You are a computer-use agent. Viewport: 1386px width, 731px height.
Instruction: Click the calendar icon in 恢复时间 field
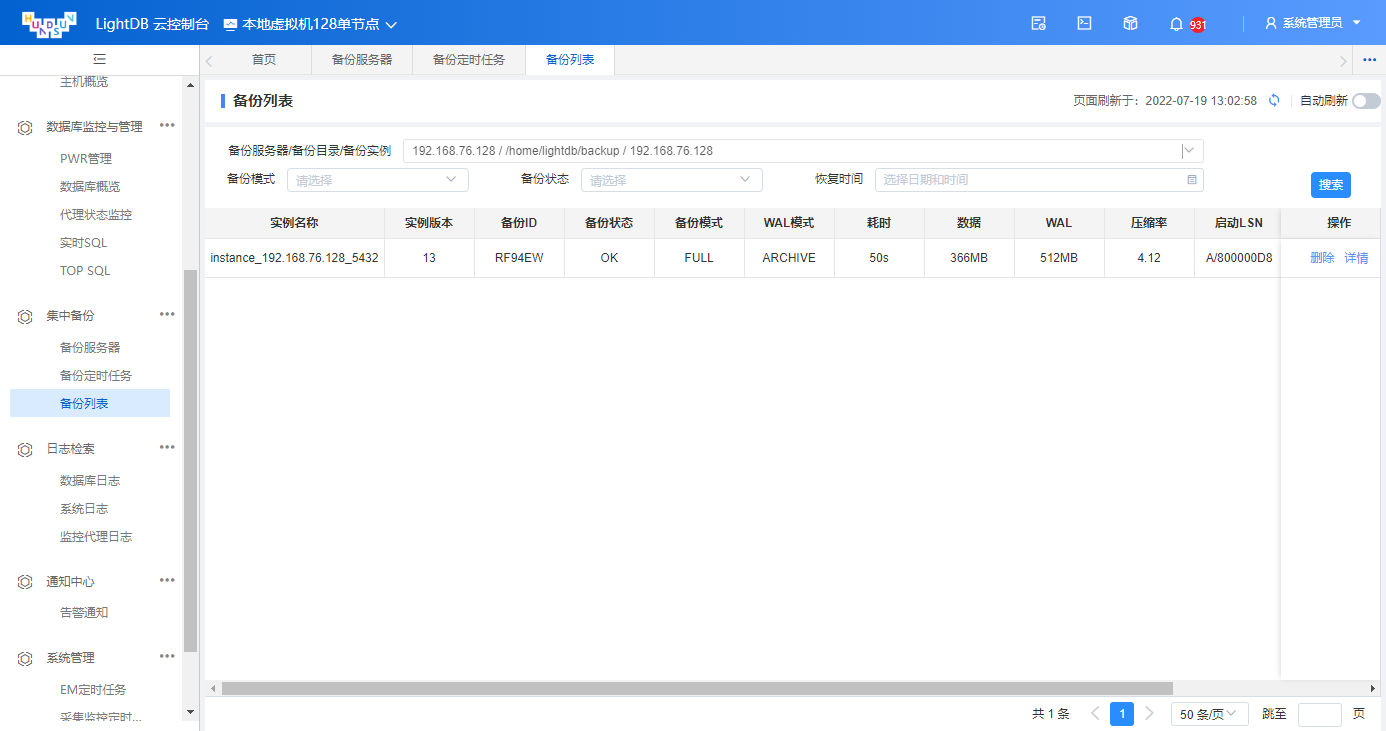[x=1192, y=180]
